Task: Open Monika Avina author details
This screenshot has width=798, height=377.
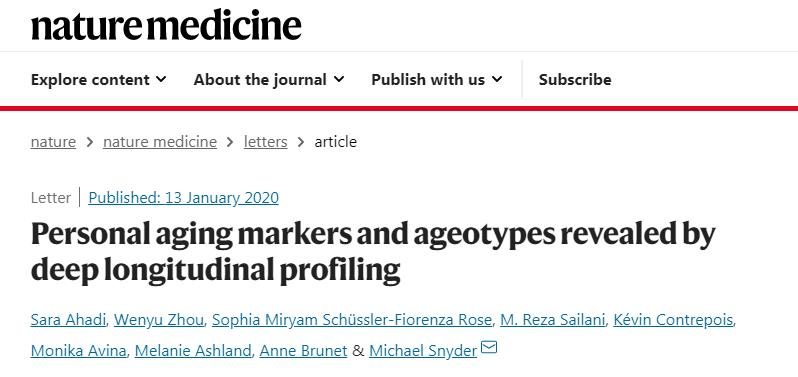Action: (x=78, y=351)
